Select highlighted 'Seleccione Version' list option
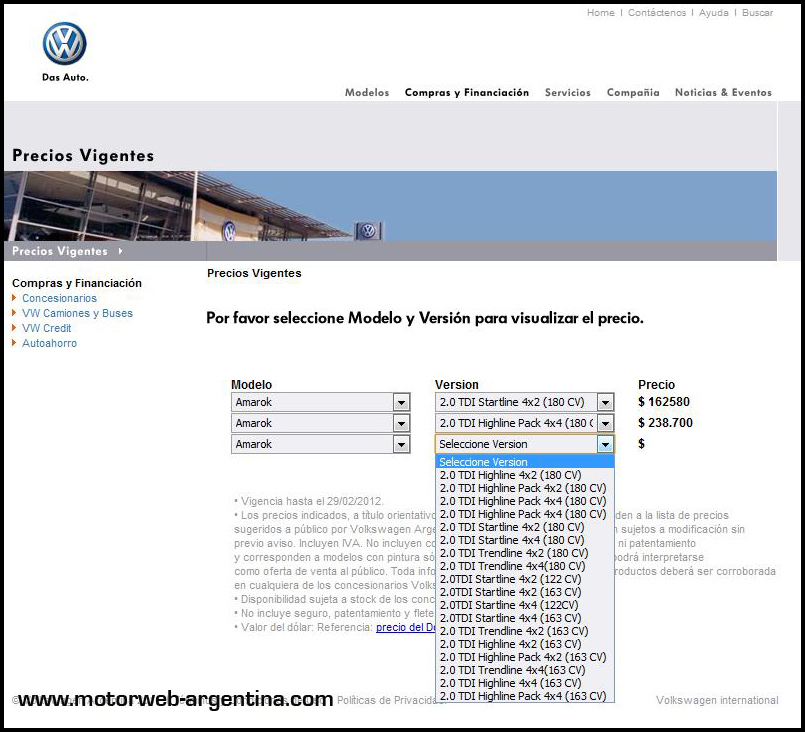 tap(525, 461)
